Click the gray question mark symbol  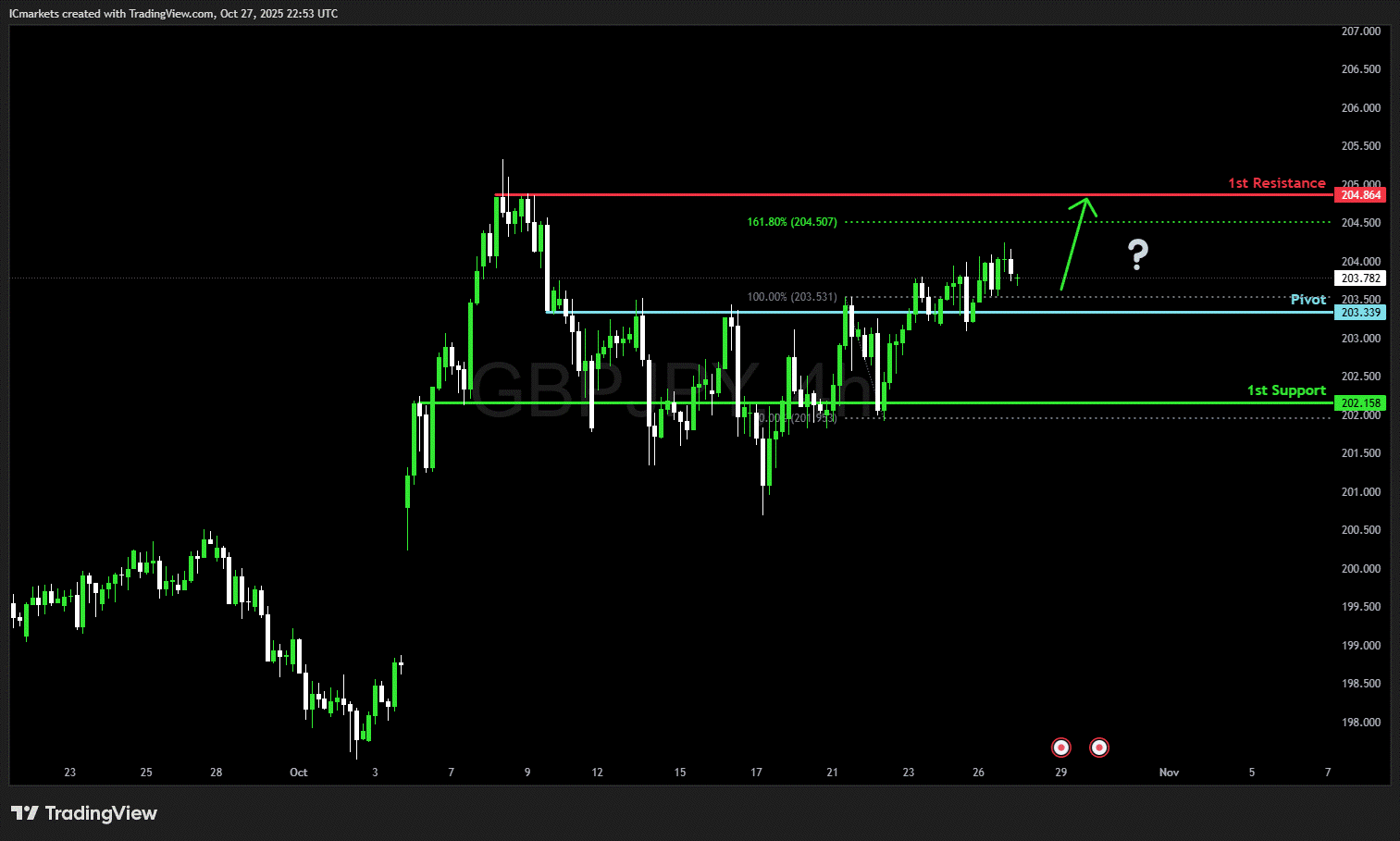1137,254
